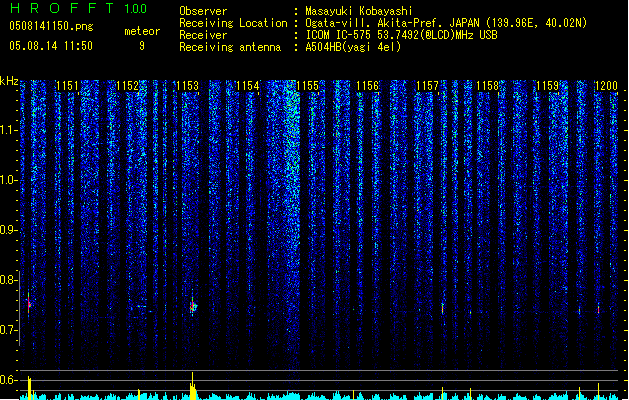Select the A504HB(yagi 4el) antenna text
This screenshot has height=400, width=629.
click(353, 47)
